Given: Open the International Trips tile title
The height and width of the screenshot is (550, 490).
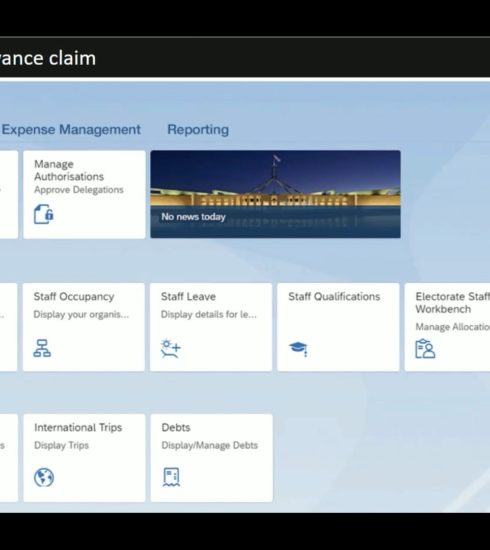Looking at the screenshot, I should [78, 427].
